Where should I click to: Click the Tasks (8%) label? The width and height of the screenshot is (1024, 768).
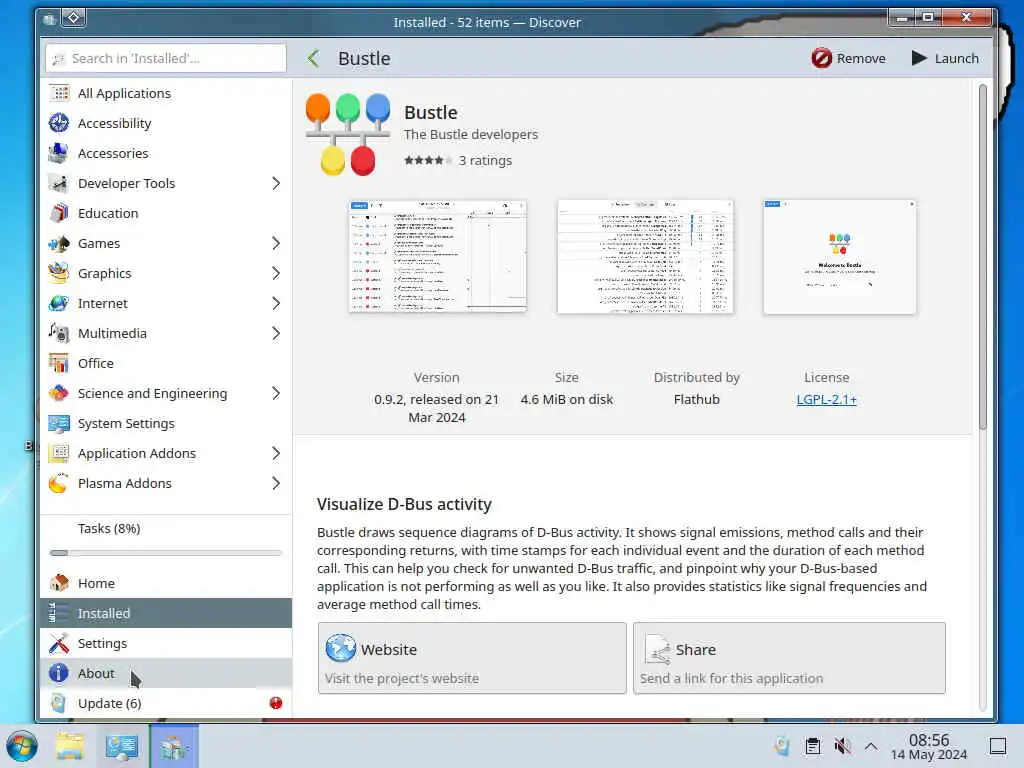pos(109,528)
